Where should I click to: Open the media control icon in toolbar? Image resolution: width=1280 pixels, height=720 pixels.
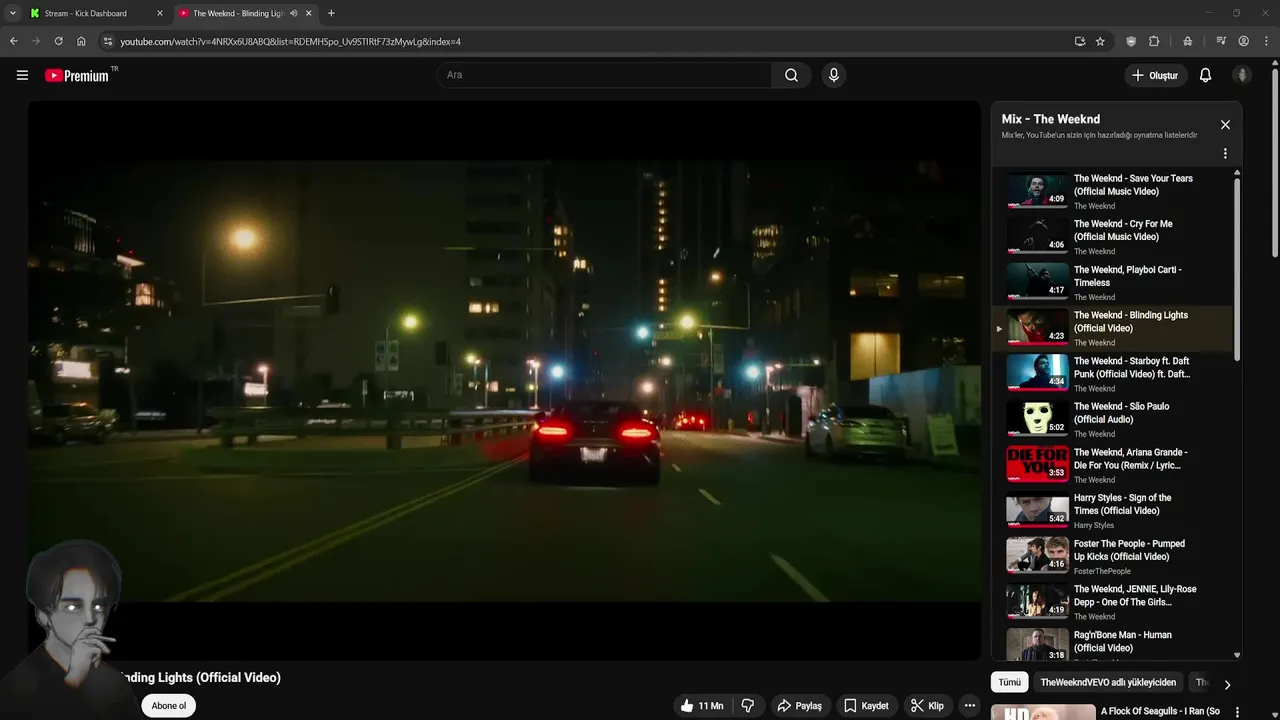(1220, 41)
